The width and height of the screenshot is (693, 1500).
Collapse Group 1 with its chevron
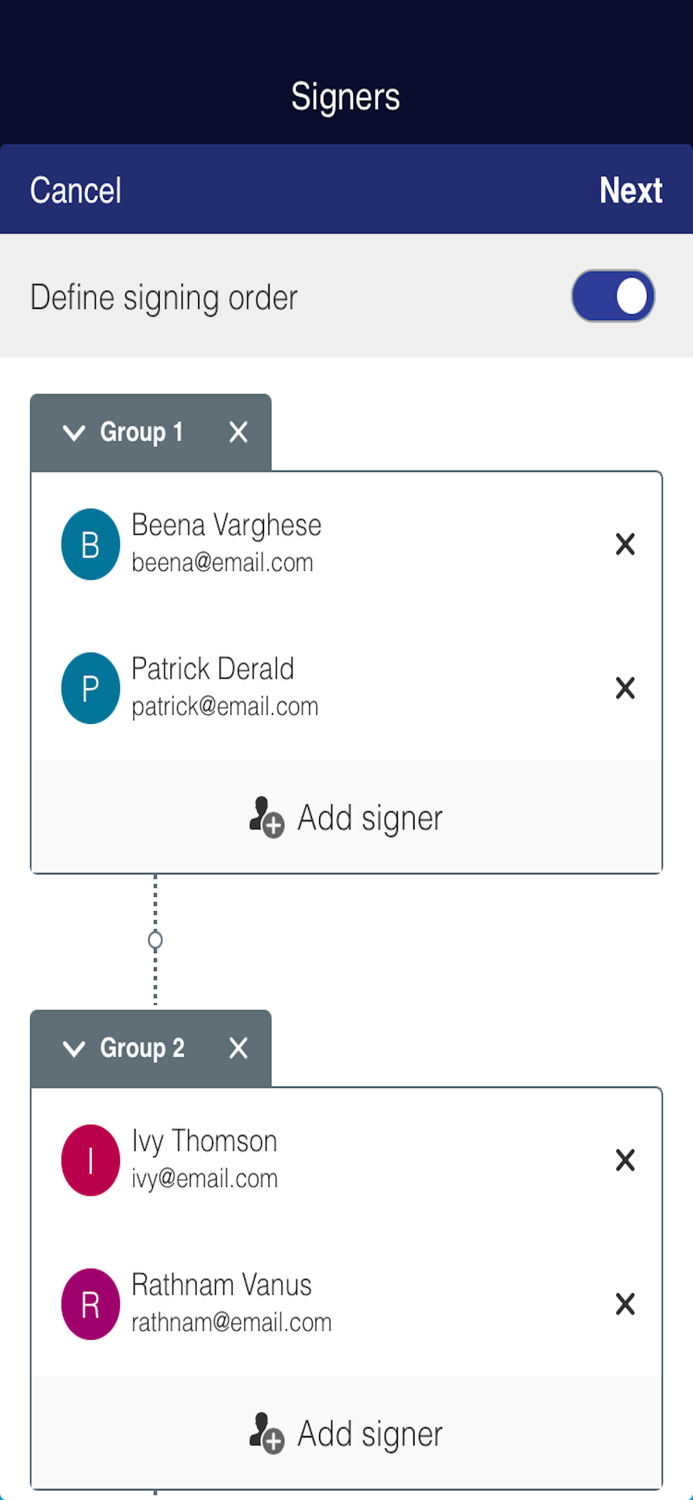coord(73,432)
